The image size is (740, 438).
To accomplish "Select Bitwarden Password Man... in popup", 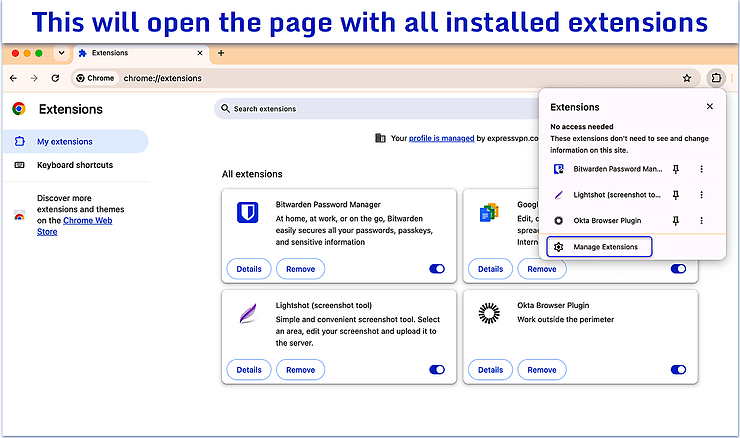I will 617,169.
